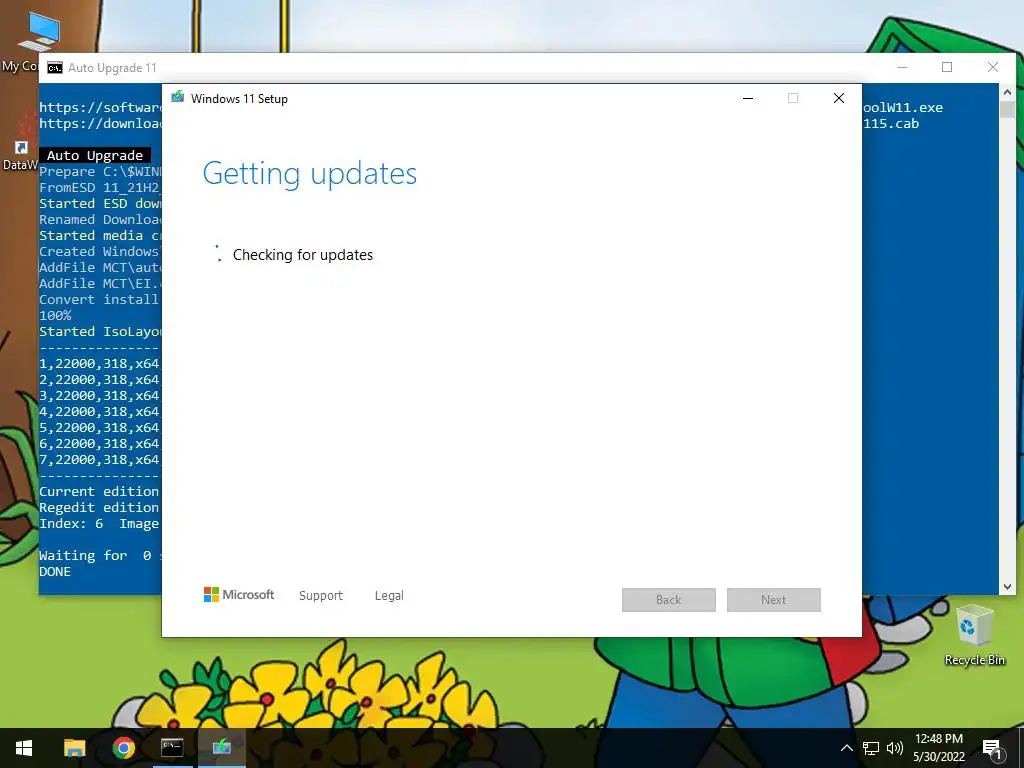1024x768 pixels.
Task: Click the Auto Upgrade 11 console title icon
Action: click(55, 68)
